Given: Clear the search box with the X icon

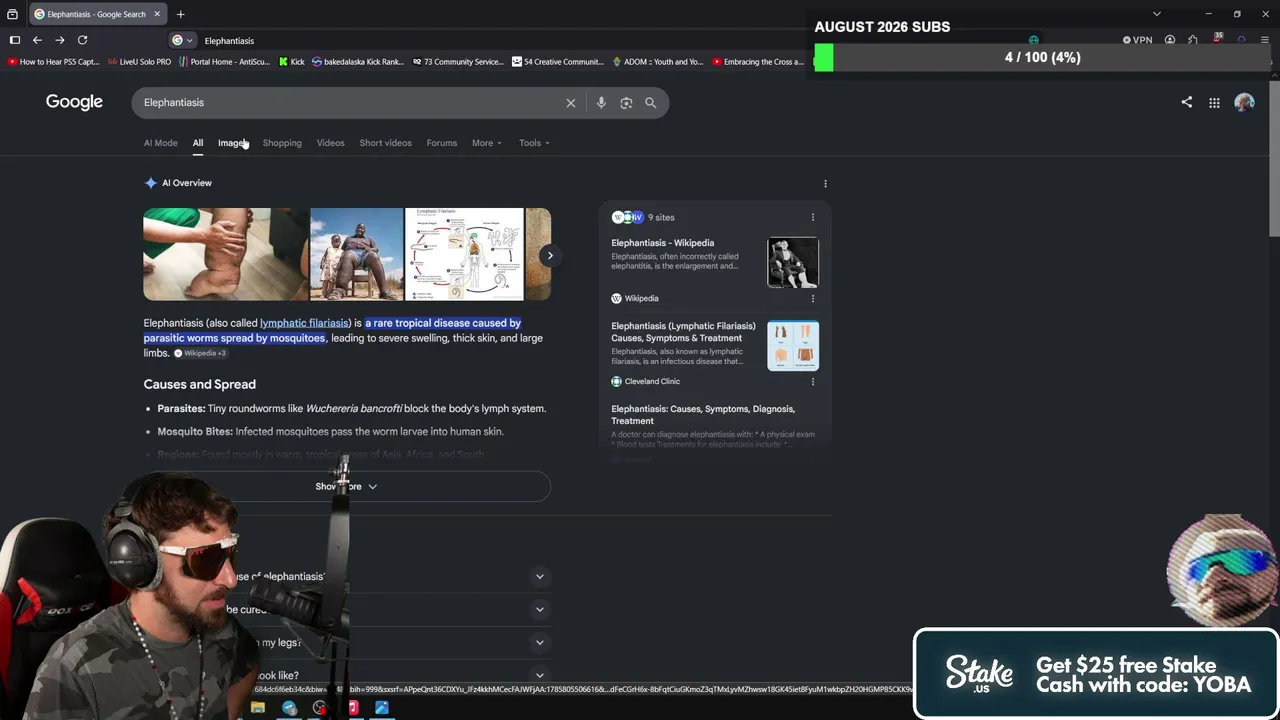Looking at the screenshot, I should coord(571,103).
